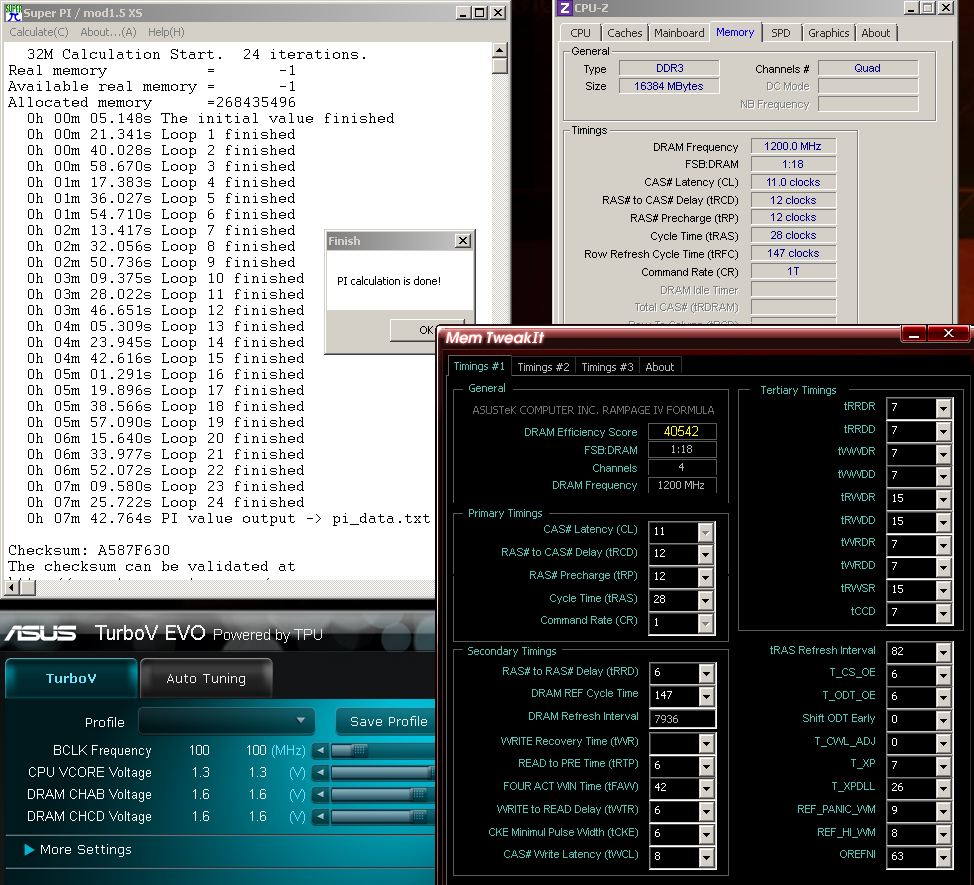This screenshot has height=885, width=974.
Task: Click the DRAM CHAB Voltage slider handle
Action: pyautogui.click(x=418, y=794)
